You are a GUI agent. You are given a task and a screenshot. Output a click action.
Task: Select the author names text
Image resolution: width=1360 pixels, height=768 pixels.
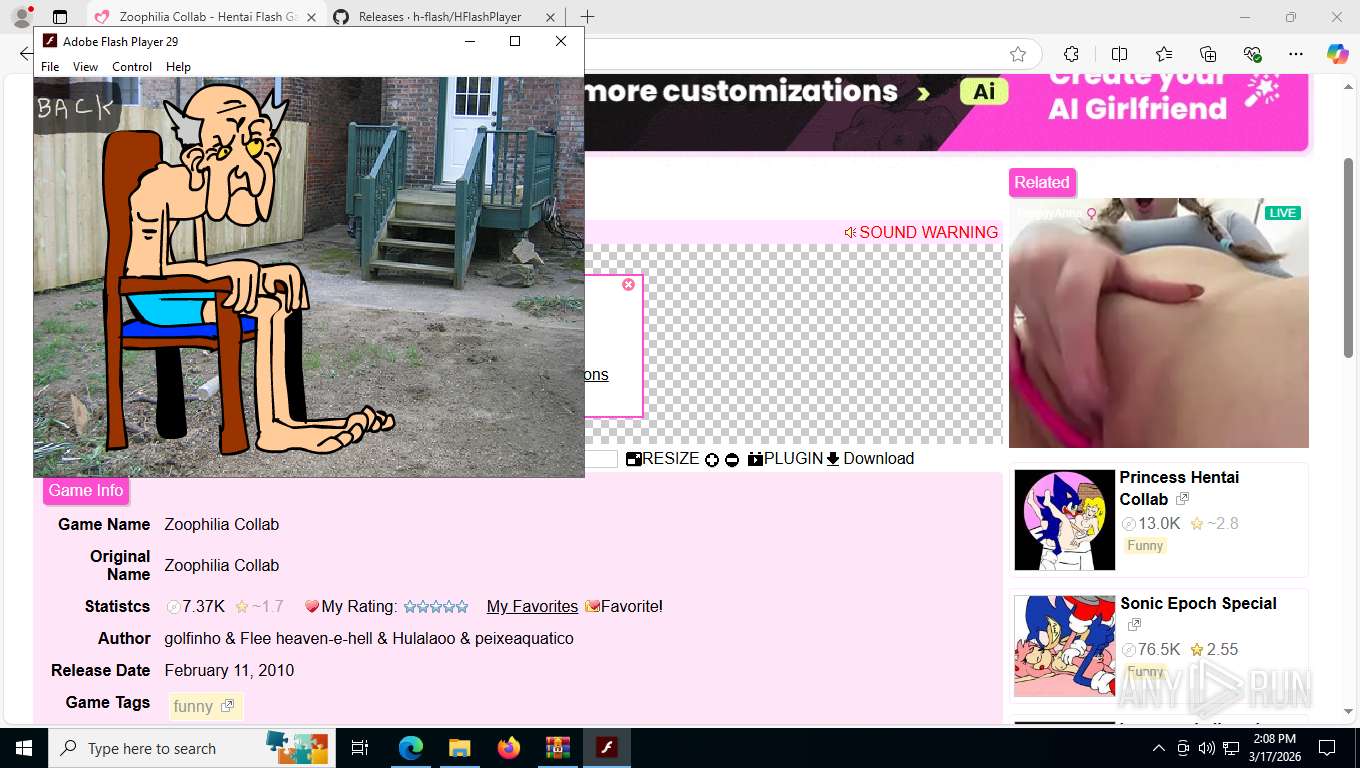(369, 638)
